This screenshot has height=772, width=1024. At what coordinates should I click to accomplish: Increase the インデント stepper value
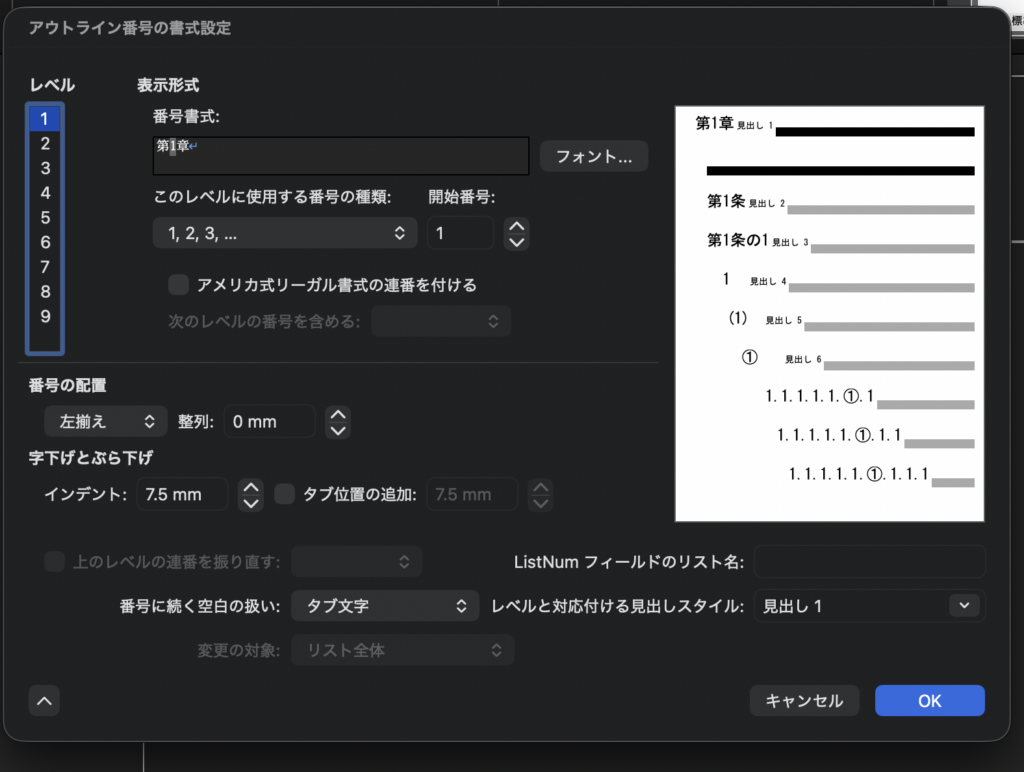[252, 487]
